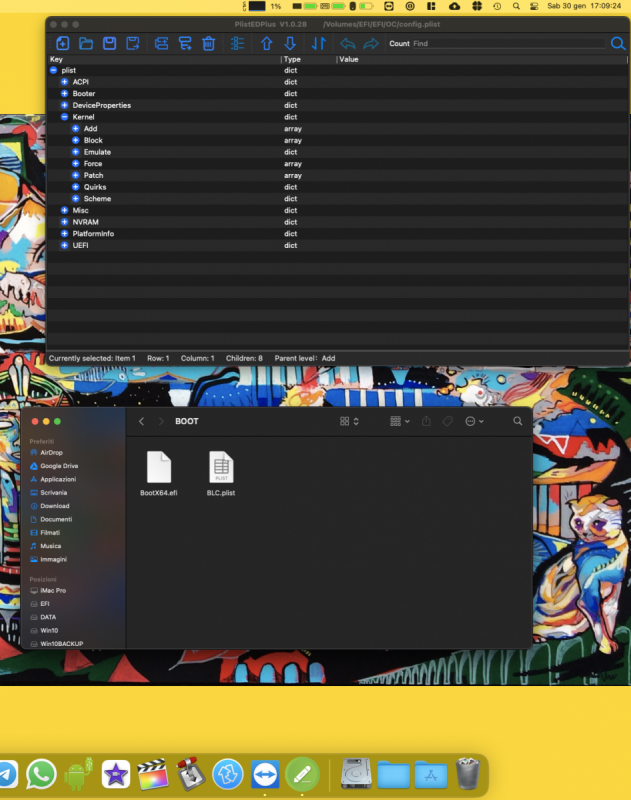Click the Finder share button
The width and height of the screenshot is (631, 800).
tap(426, 421)
